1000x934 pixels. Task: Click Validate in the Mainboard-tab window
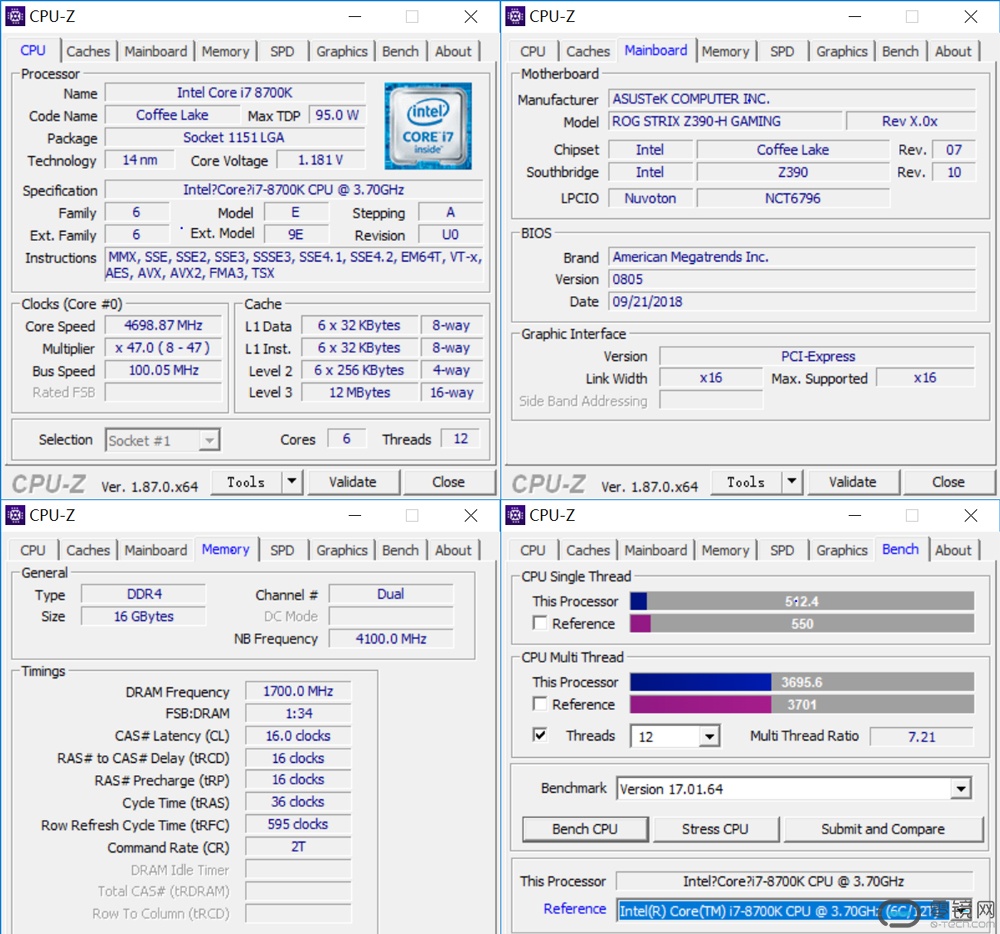(x=853, y=482)
